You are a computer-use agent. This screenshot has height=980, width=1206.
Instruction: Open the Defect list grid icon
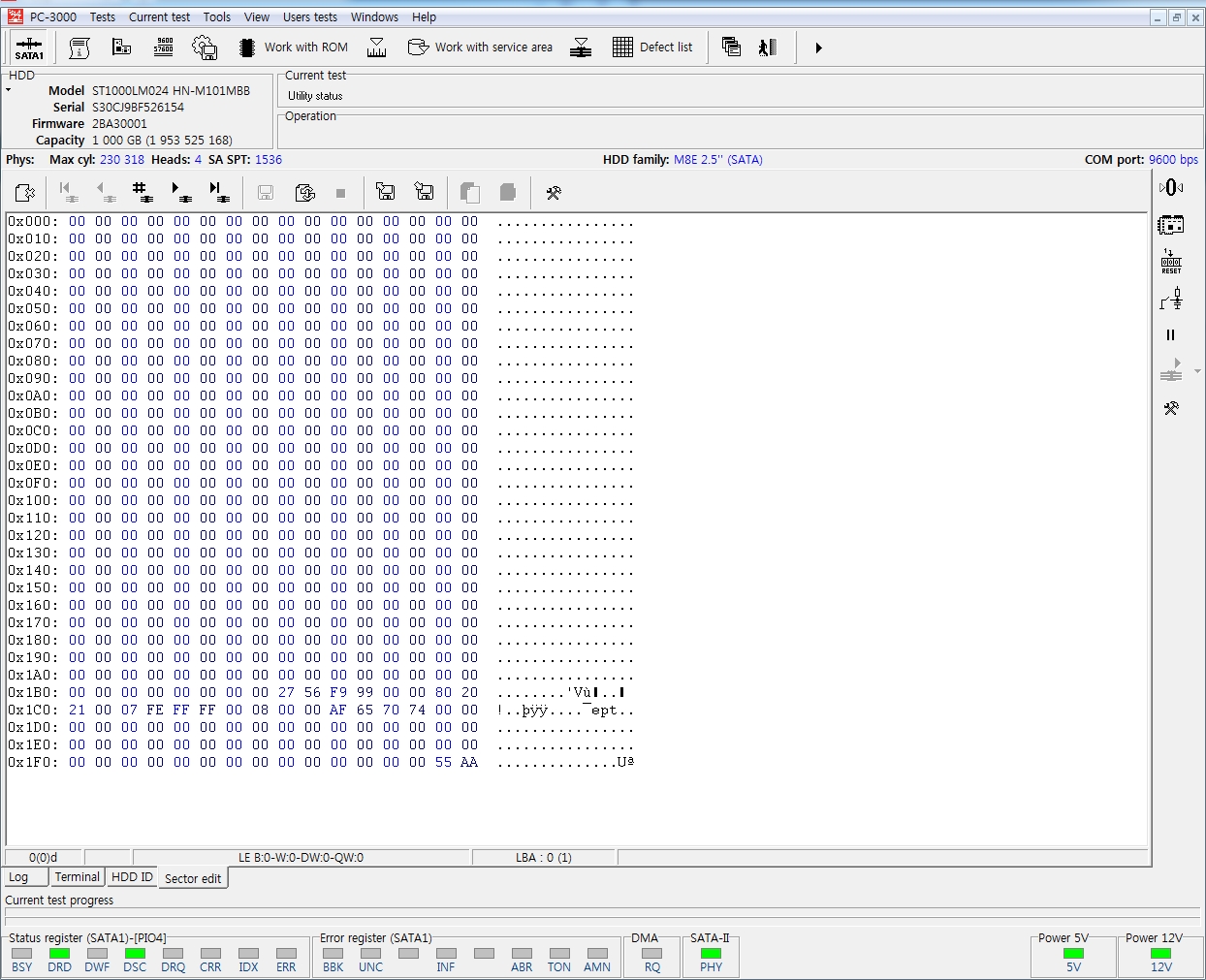pyautogui.click(x=622, y=47)
